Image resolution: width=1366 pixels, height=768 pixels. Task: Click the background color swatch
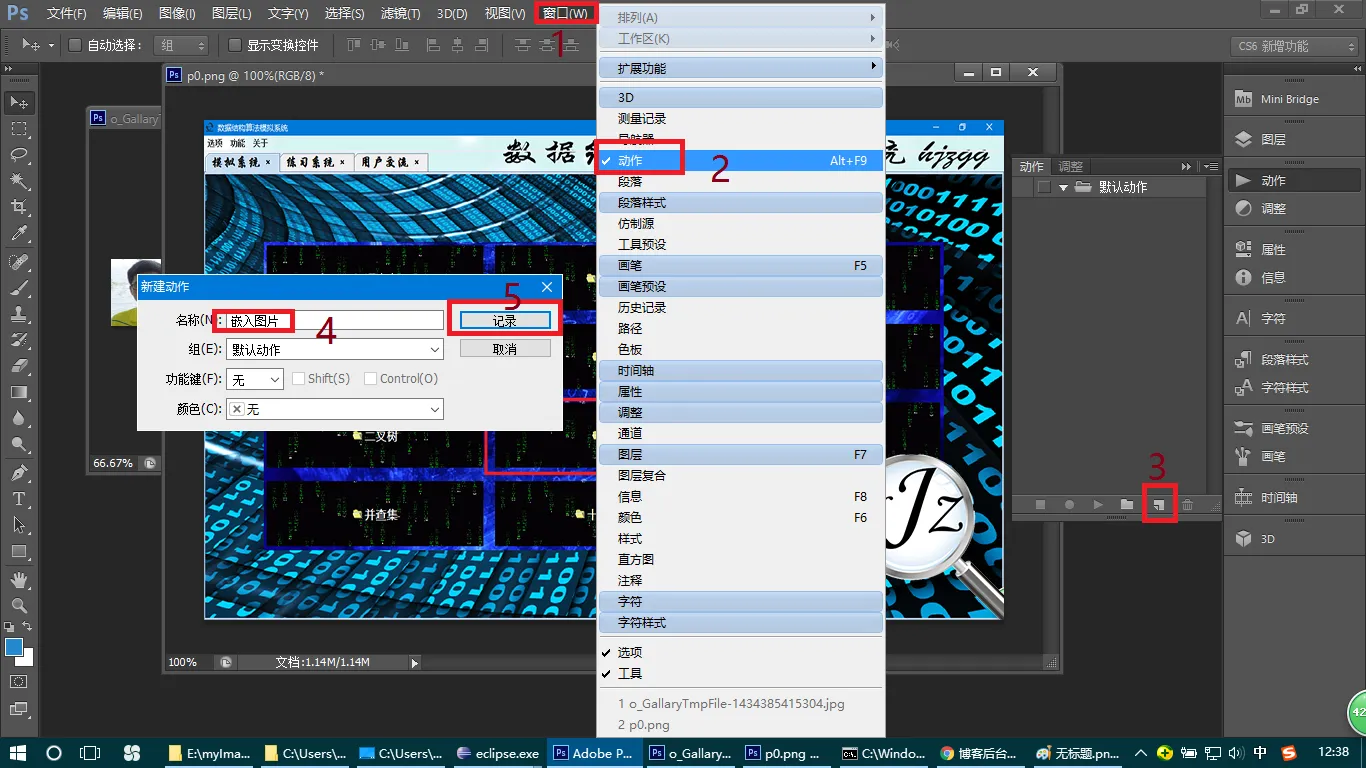(27, 659)
